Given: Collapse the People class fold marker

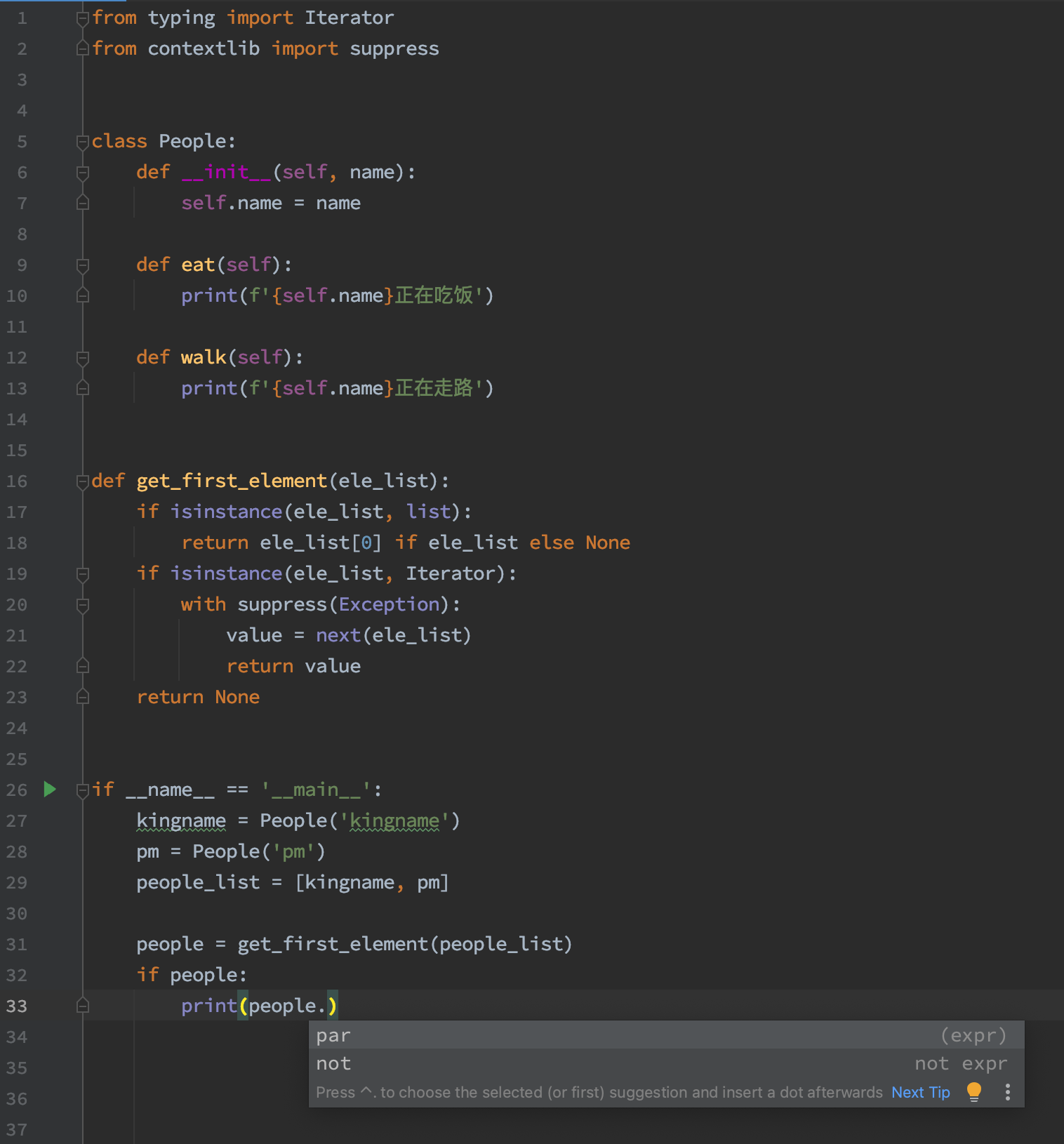Looking at the screenshot, I should (82, 142).
